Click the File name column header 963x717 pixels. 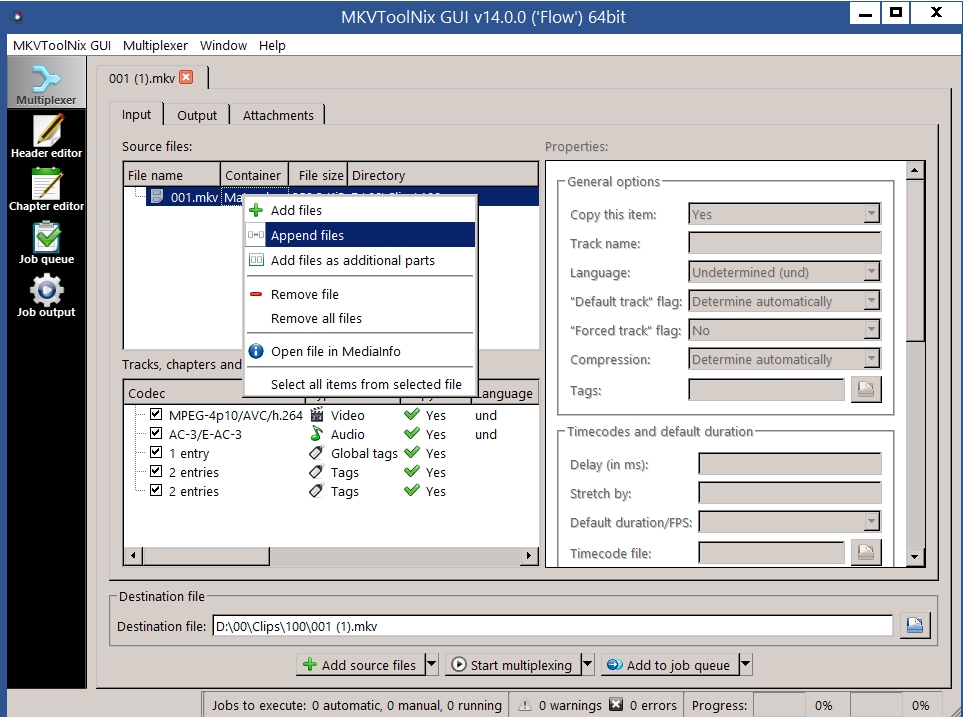pyautogui.click(x=172, y=175)
